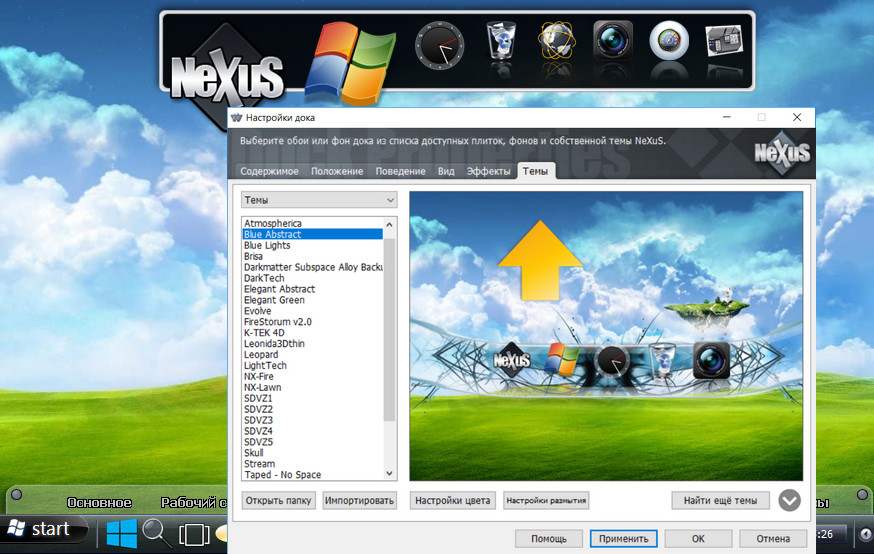Image resolution: width=874 pixels, height=554 pixels.
Task: Open taskbar magnifier search icon
Action: [x=157, y=533]
